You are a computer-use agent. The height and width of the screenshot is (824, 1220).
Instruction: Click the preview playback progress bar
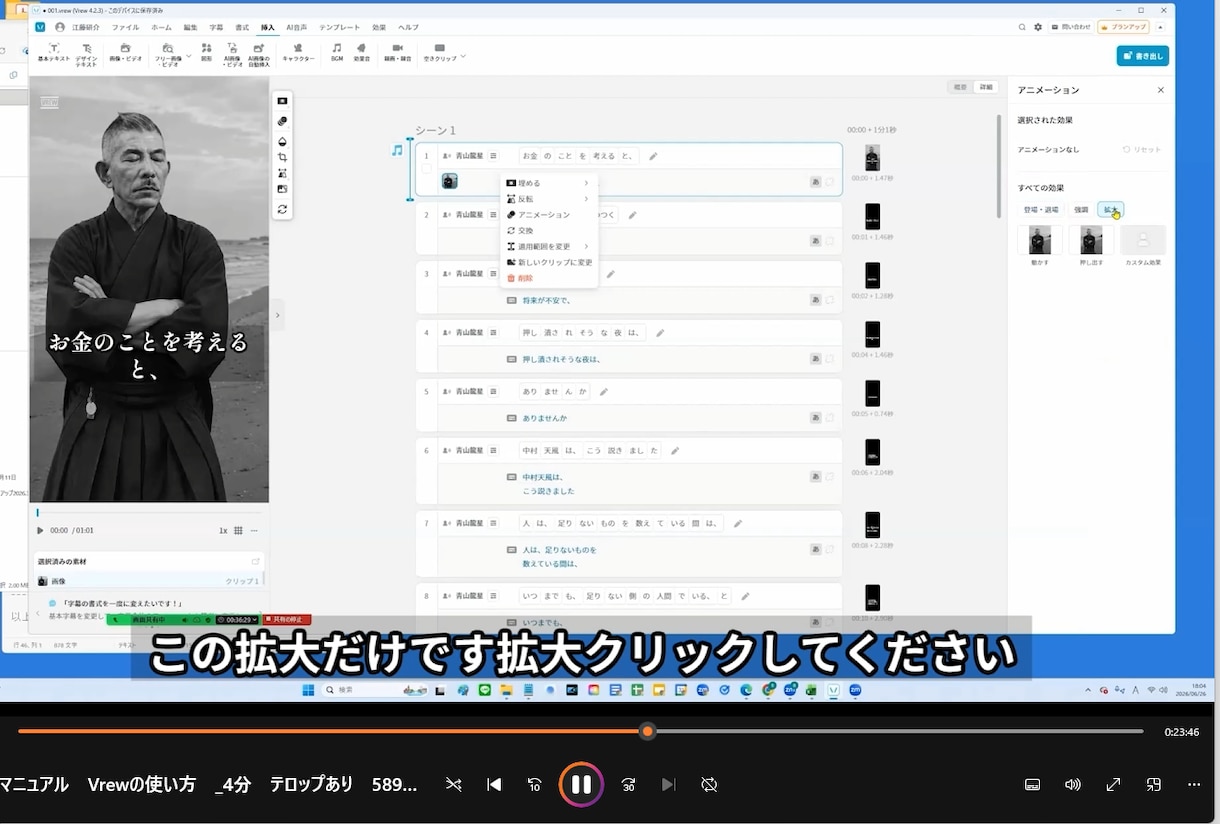(x=150, y=512)
